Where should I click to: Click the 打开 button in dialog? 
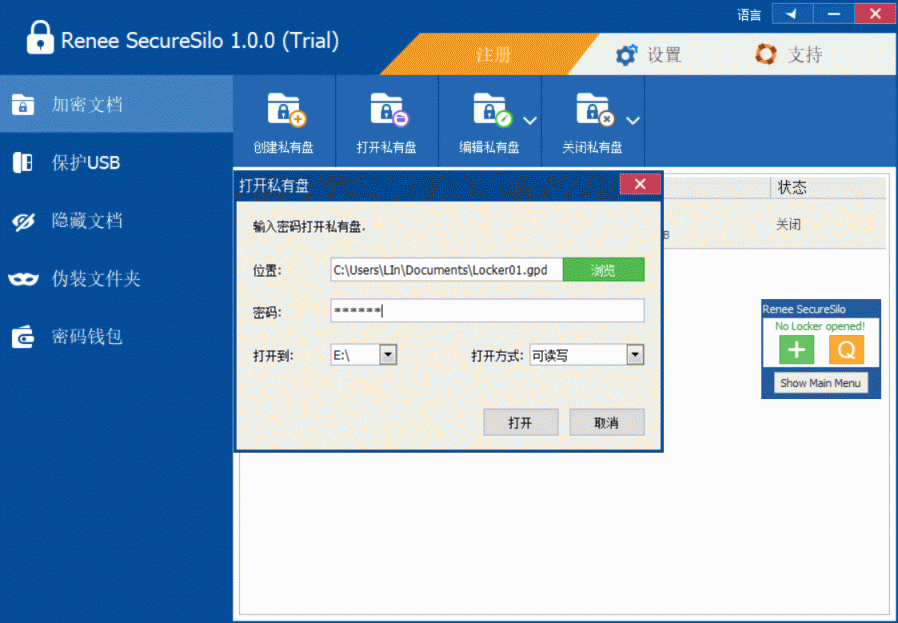pyautogui.click(x=521, y=423)
